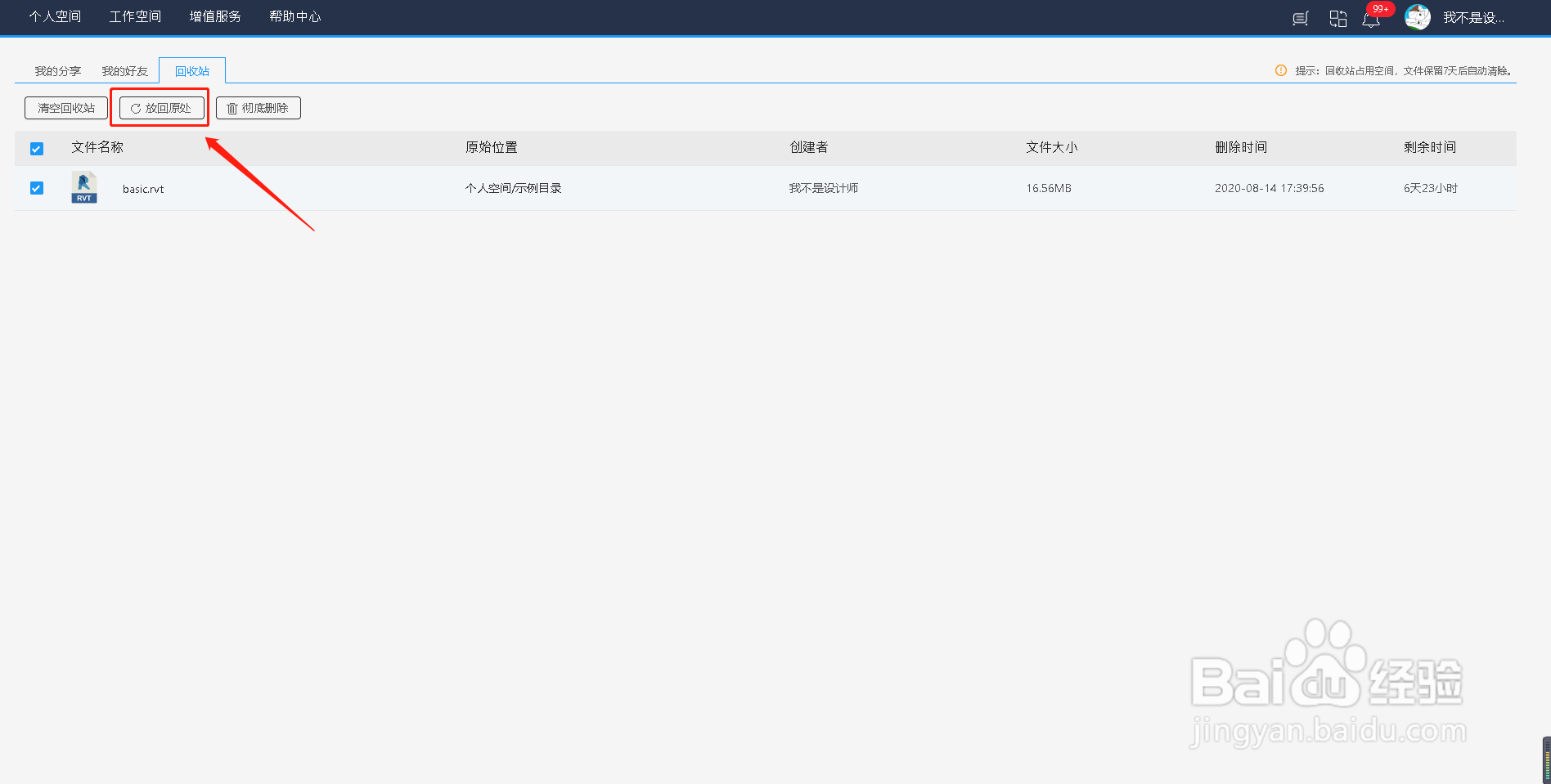The width and height of the screenshot is (1551, 784).
Task: Click the 放回原处 restore button
Action: pos(162,108)
